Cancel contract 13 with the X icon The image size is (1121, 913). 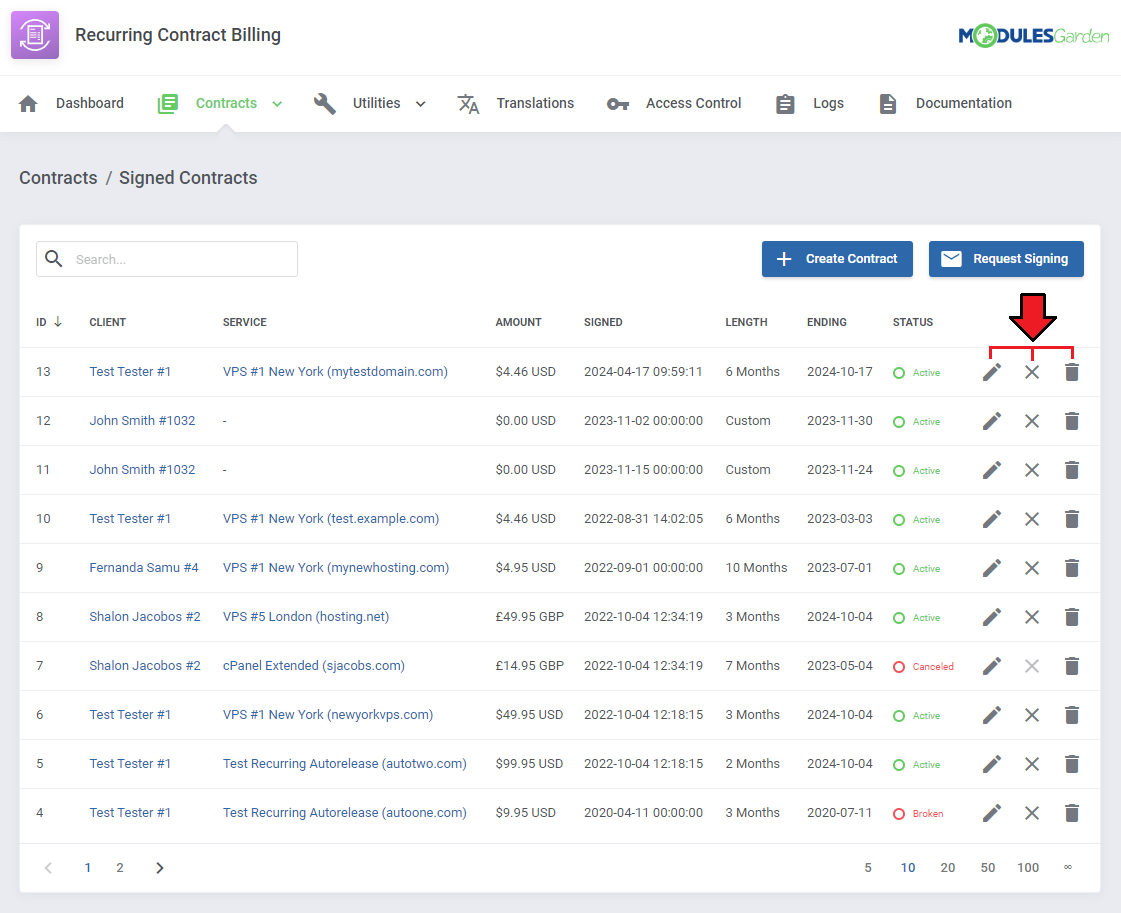pyautogui.click(x=1032, y=372)
